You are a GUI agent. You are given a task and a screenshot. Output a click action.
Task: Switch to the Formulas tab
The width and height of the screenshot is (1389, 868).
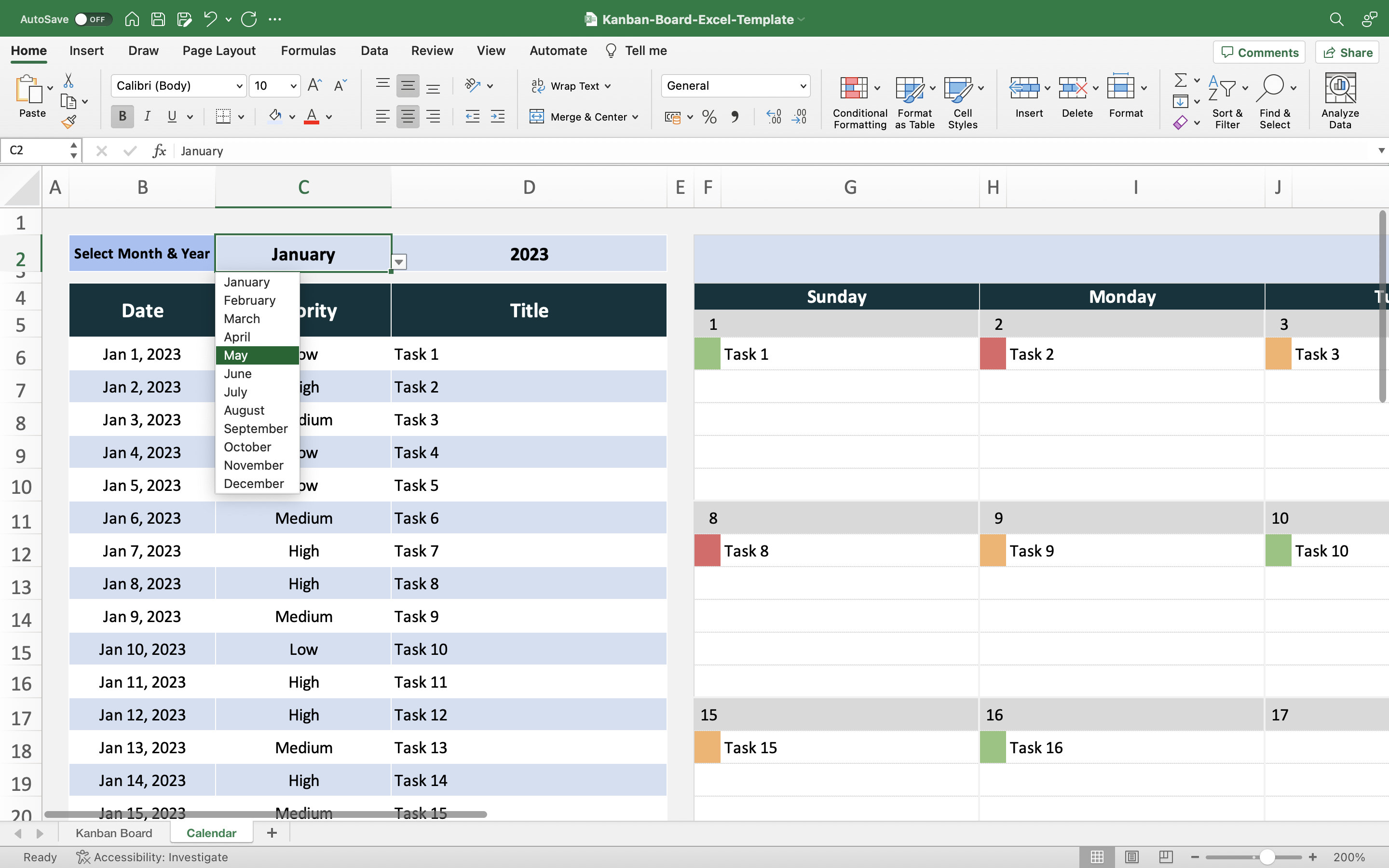coord(308,51)
